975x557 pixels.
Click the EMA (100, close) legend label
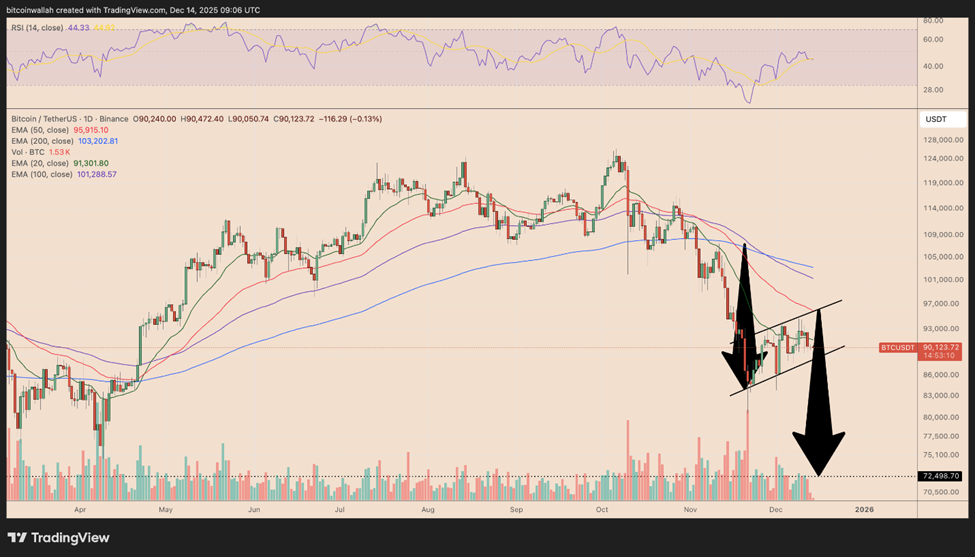click(x=40, y=175)
